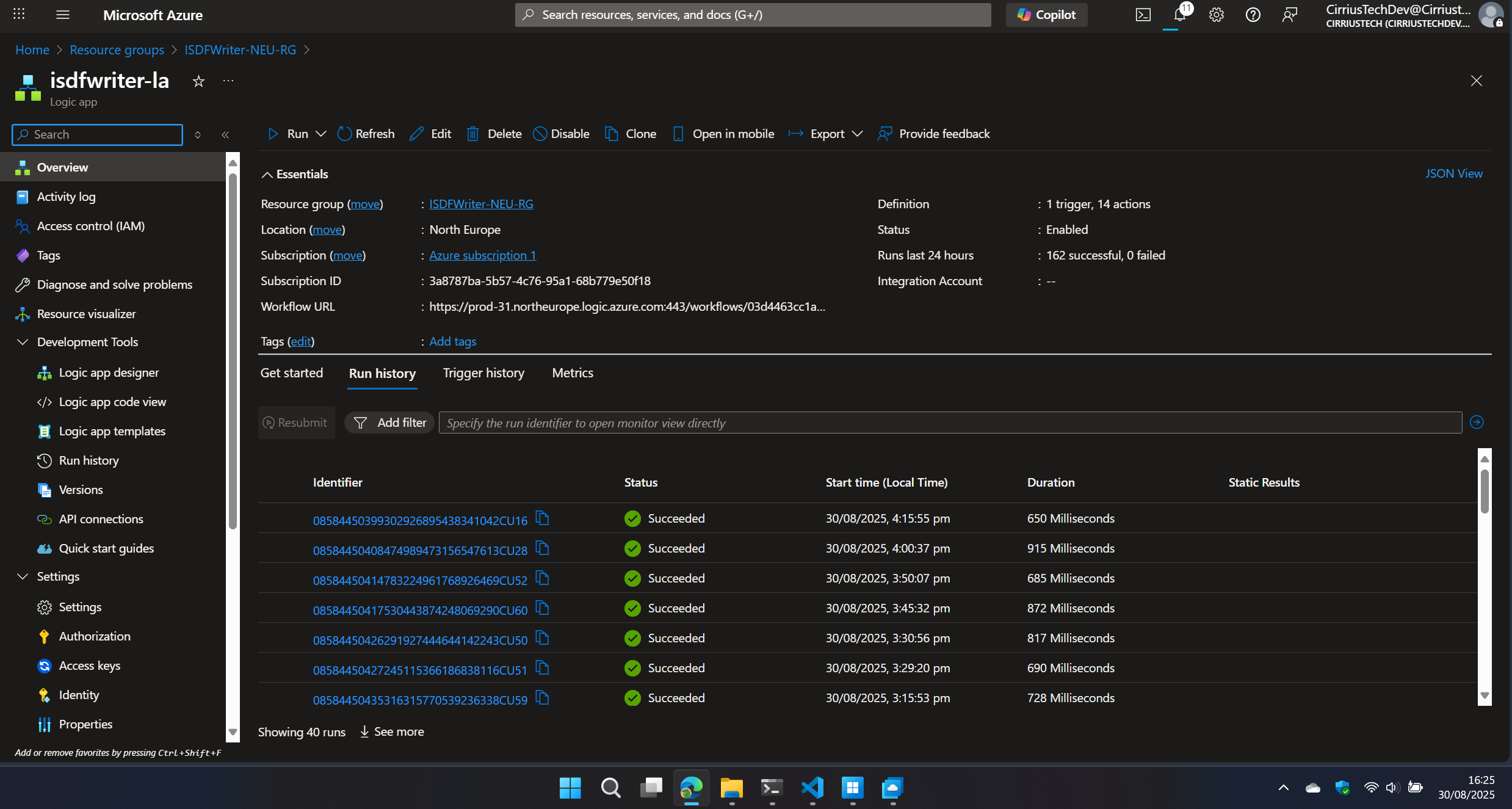This screenshot has width=1512, height=809.
Task: Open Logic app code view
Action: [x=112, y=402]
